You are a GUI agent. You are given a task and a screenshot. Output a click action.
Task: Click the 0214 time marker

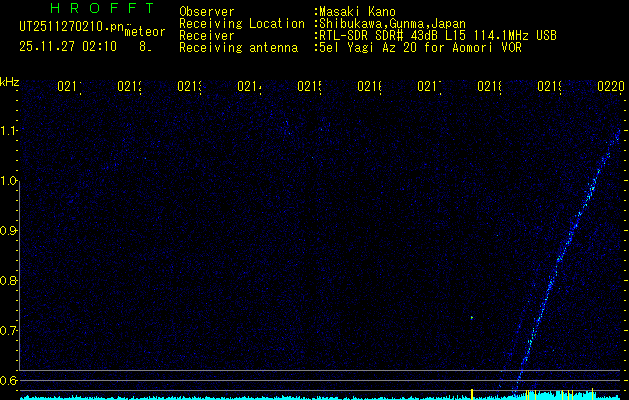250,86
